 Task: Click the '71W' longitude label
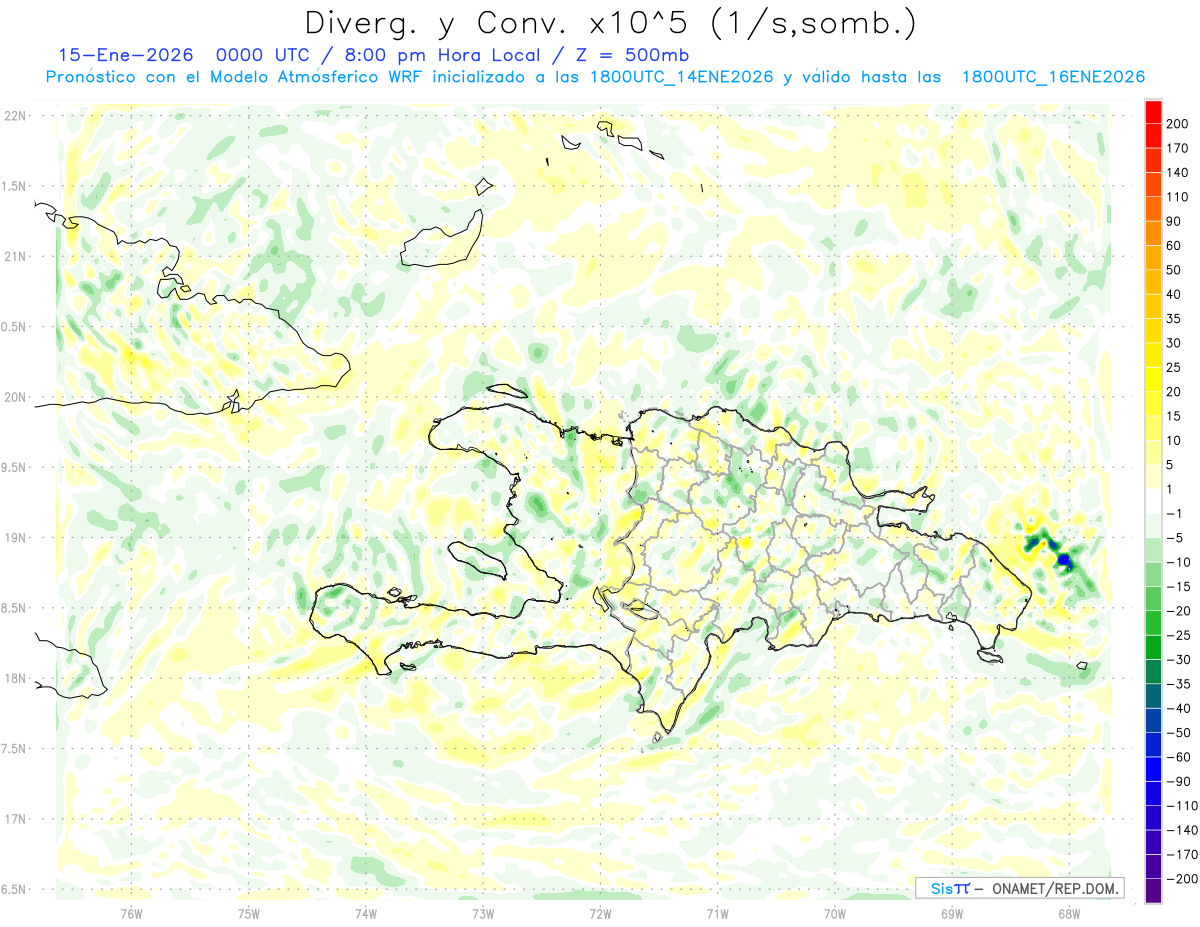717,914
